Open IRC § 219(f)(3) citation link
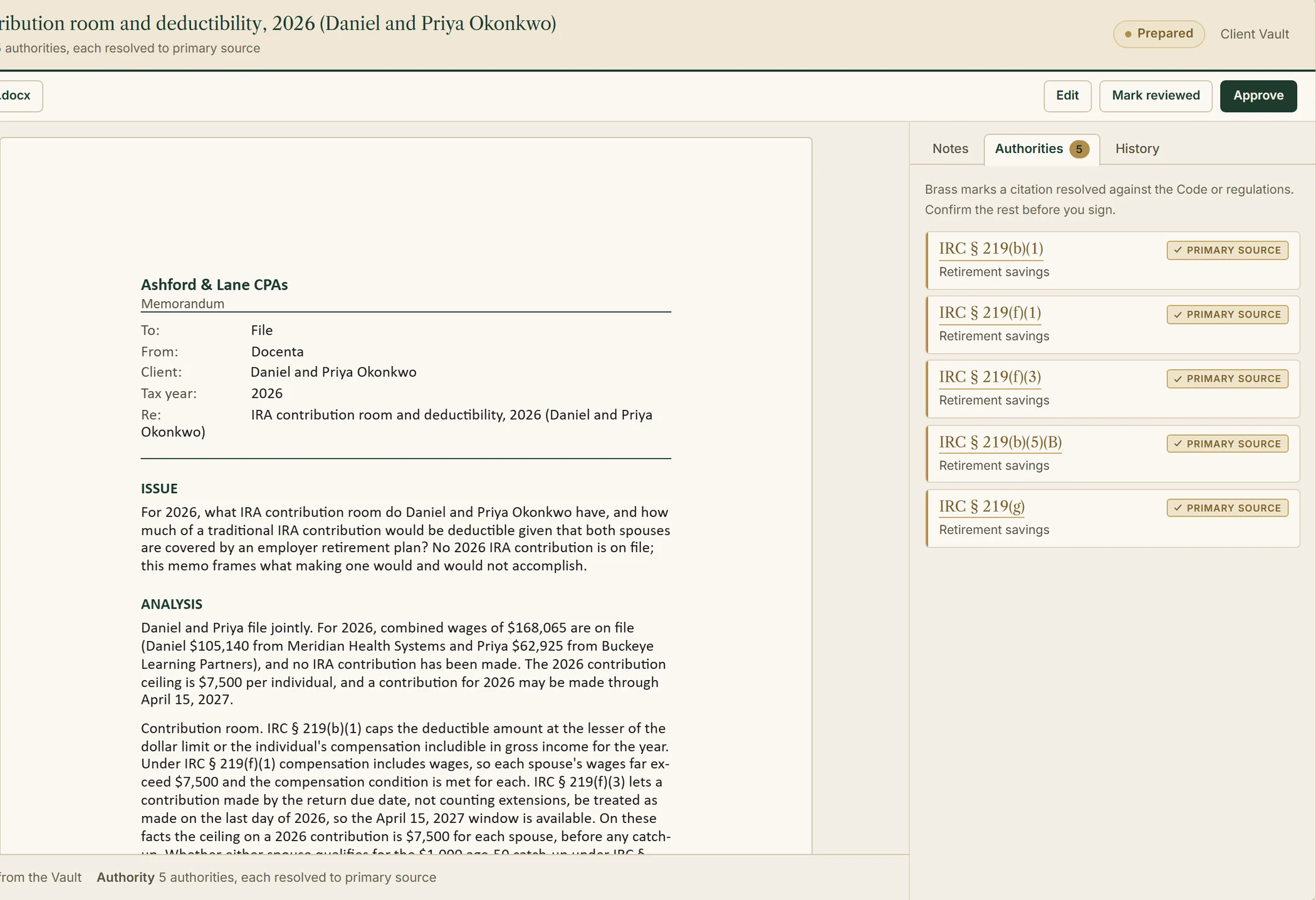Screen dimensions: 1316x900 [990, 377]
